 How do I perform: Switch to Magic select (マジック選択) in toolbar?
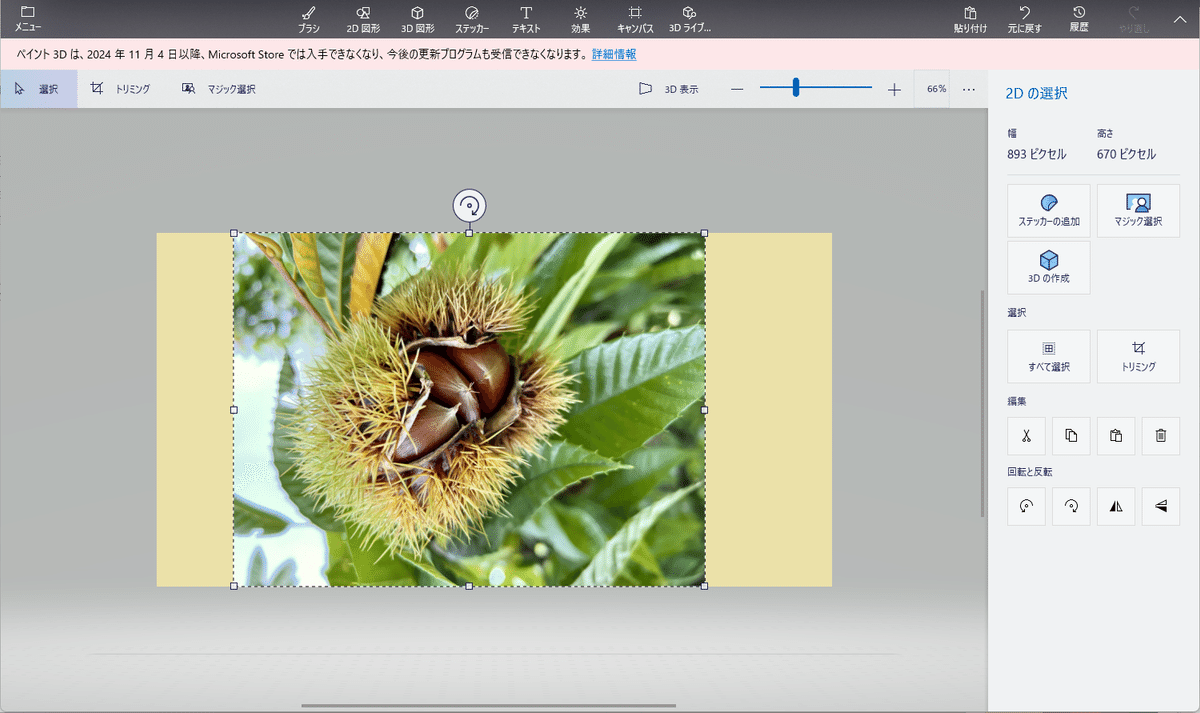[x=219, y=89]
